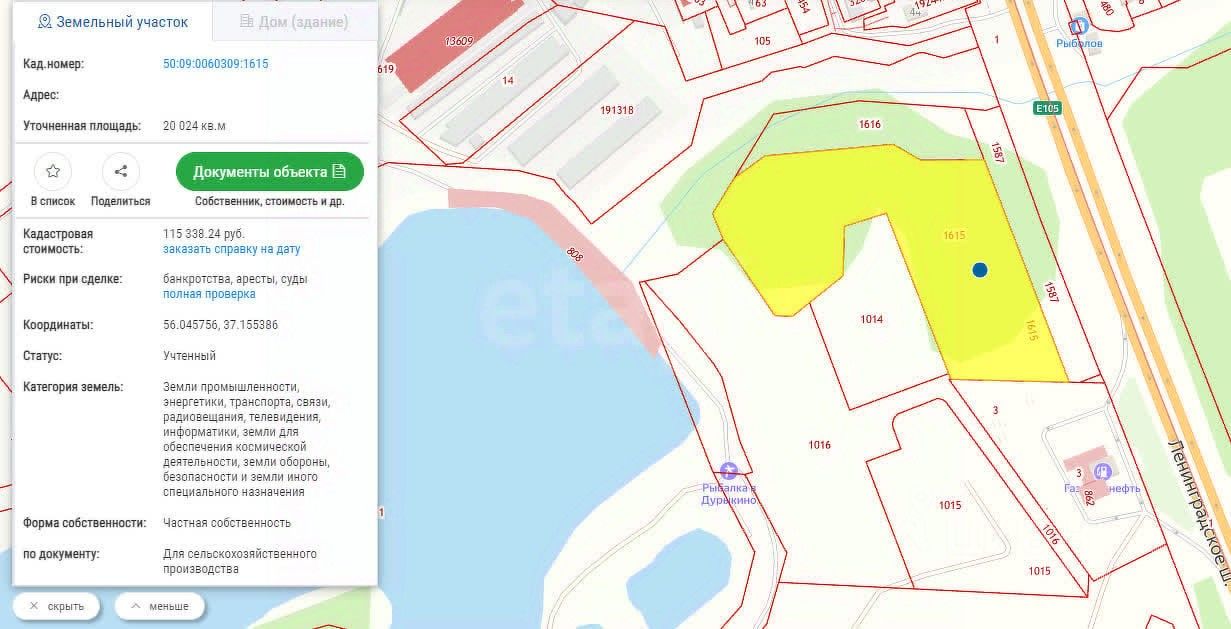Click the Газпромнефть fuel station pin
Viewport: 1231px width, 629px height.
pos(1103,471)
